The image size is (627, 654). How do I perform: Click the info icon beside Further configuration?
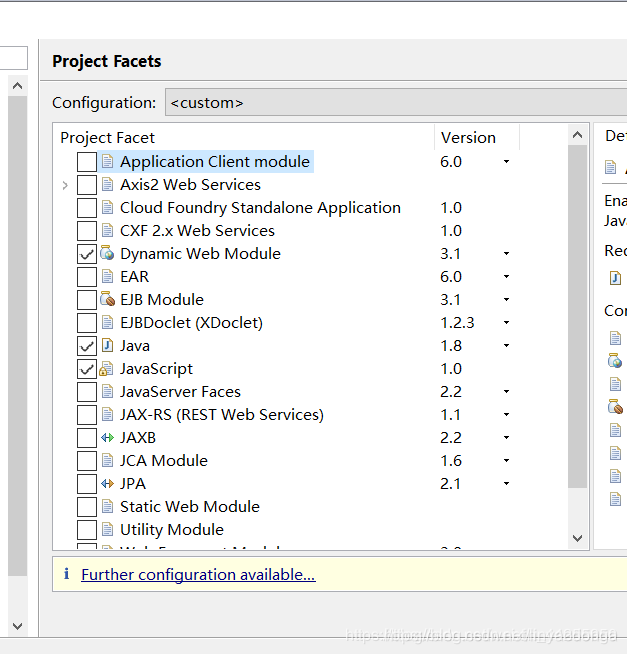pos(66,574)
